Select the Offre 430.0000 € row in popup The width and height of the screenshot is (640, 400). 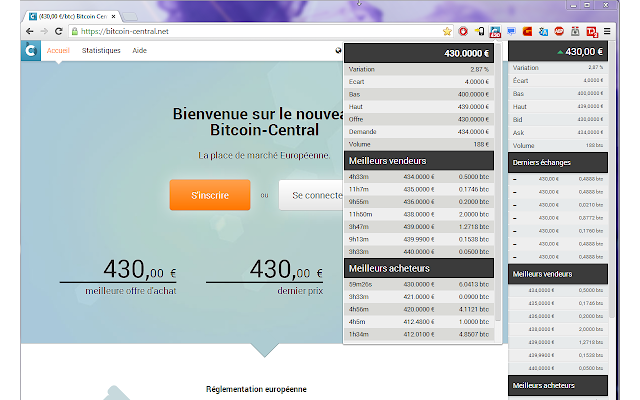coord(419,119)
